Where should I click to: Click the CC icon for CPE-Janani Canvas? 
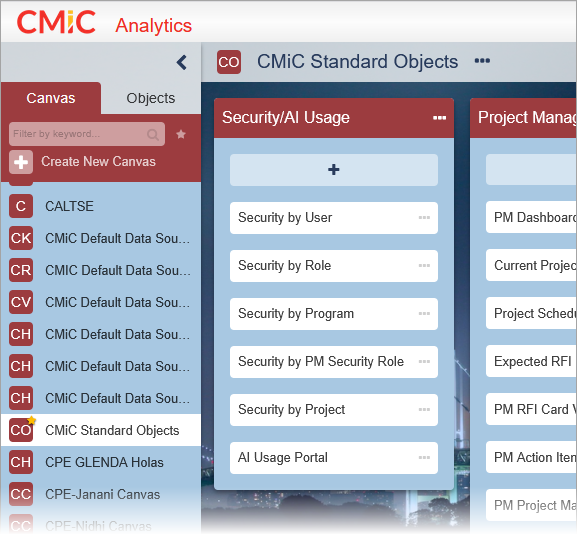(x=21, y=494)
